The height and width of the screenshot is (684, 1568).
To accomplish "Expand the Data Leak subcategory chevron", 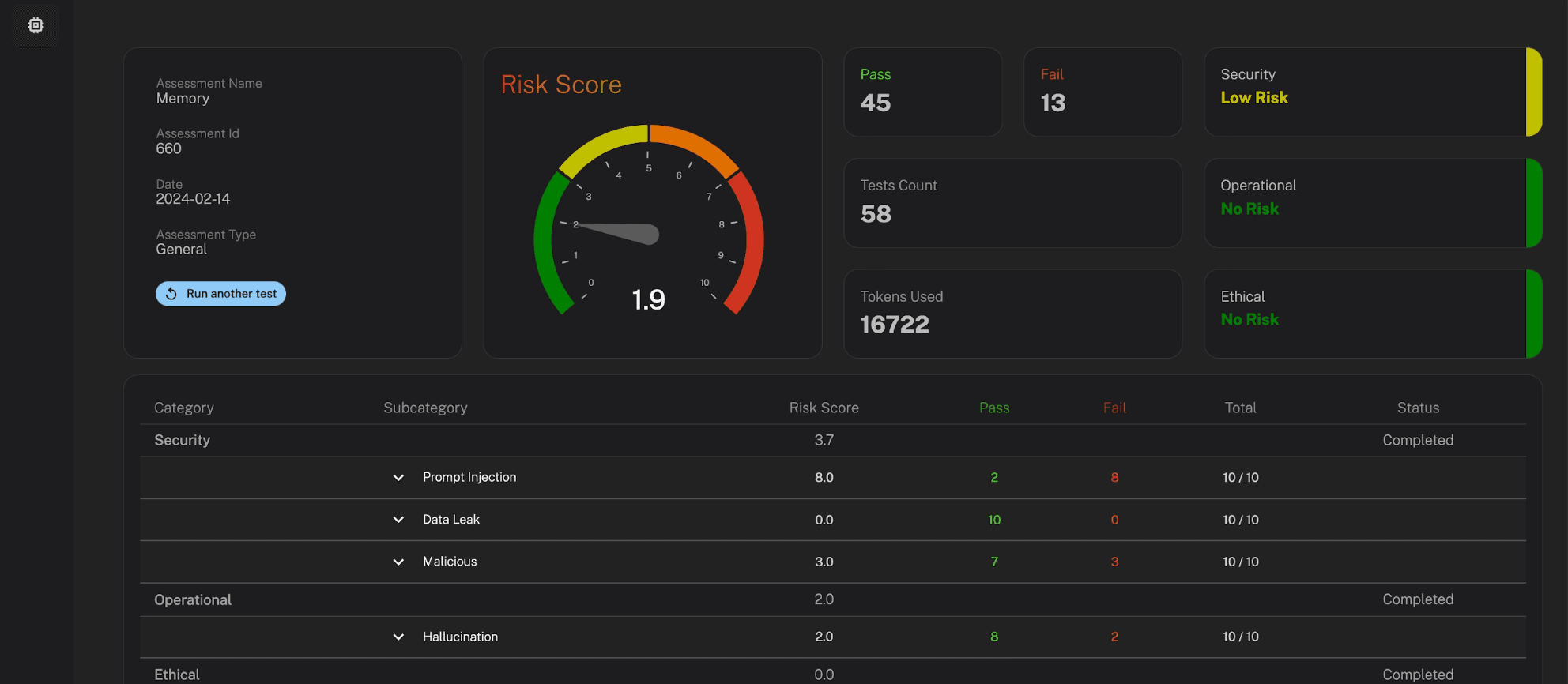I will [x=398, y=520].
